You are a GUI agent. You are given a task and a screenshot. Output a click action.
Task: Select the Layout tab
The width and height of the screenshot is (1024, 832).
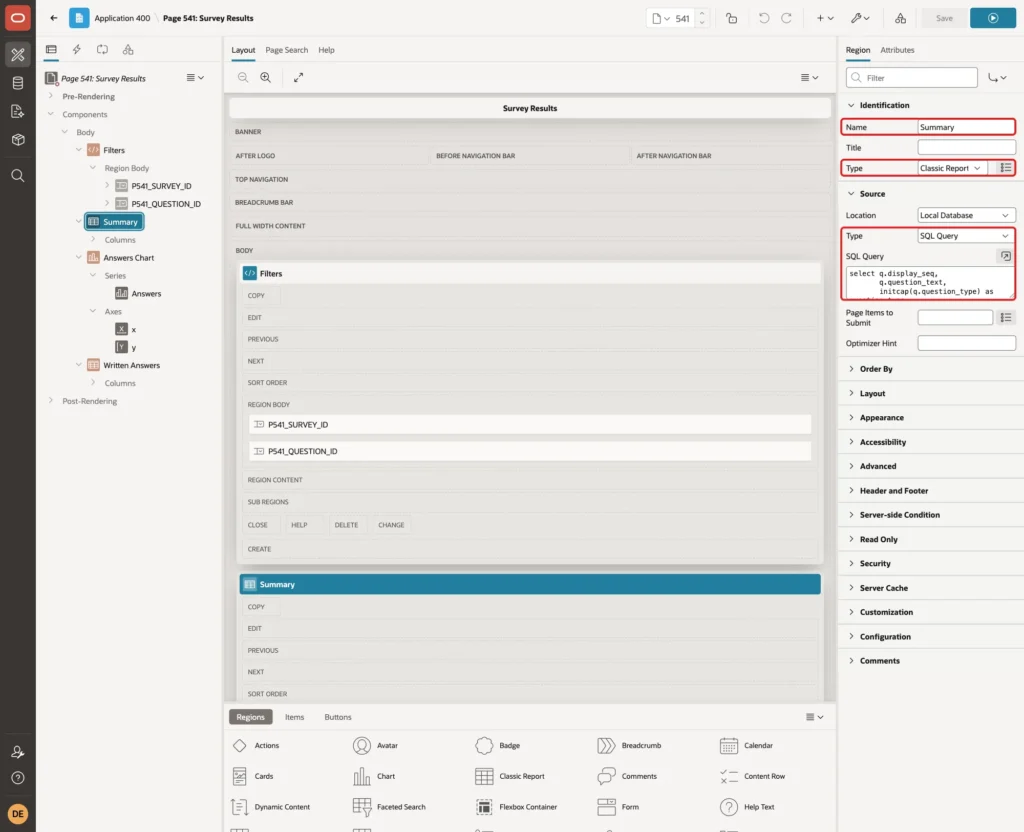[243, 50]
